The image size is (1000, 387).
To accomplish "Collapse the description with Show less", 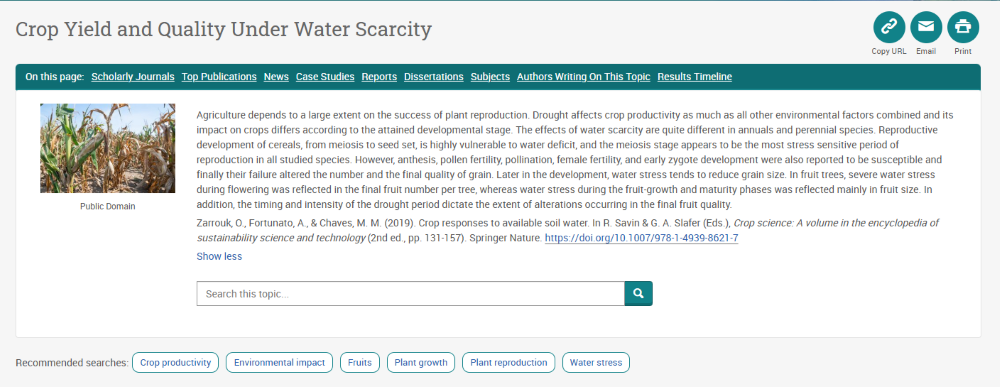I will pos(219,256).
